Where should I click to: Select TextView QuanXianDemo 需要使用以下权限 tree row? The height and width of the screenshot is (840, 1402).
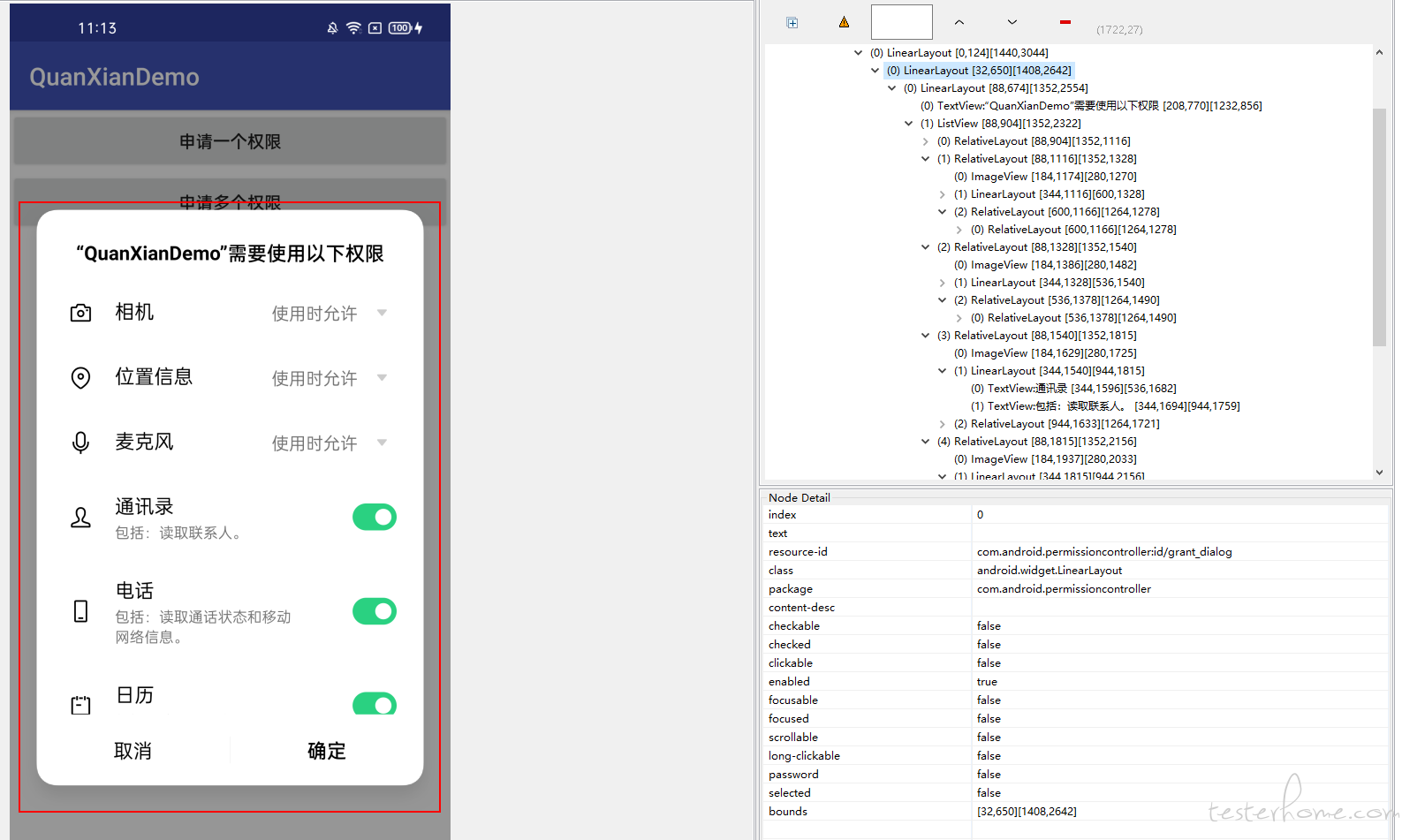click(x=1091, y=106)
